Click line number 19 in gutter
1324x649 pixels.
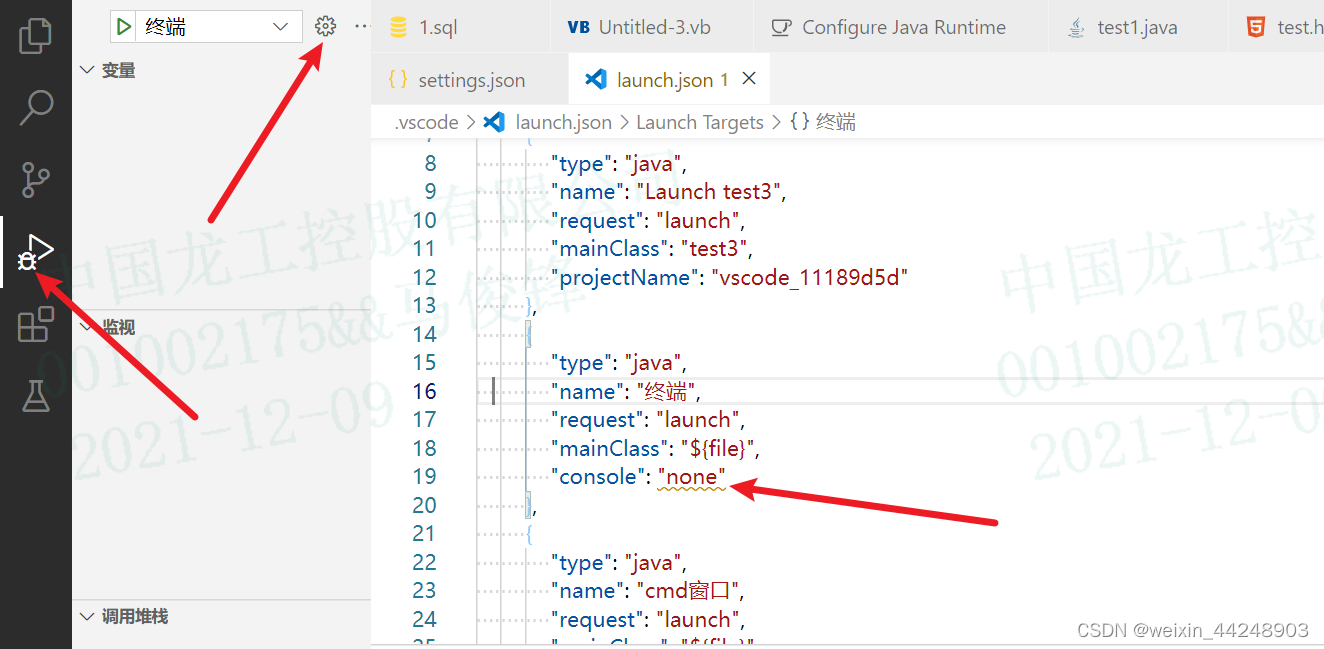point(424,477)
